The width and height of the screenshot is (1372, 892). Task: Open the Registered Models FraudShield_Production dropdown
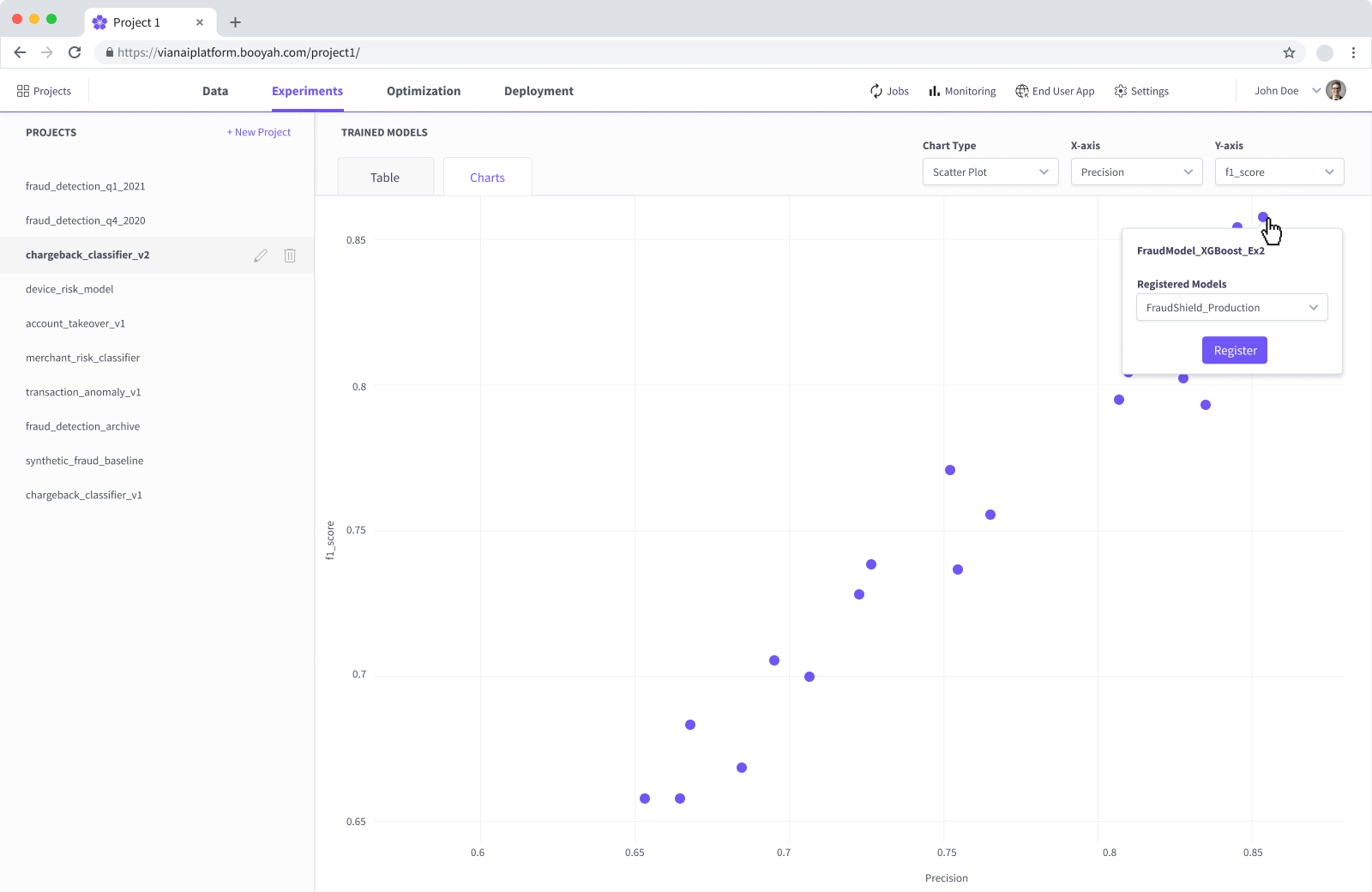[1232, 307]
